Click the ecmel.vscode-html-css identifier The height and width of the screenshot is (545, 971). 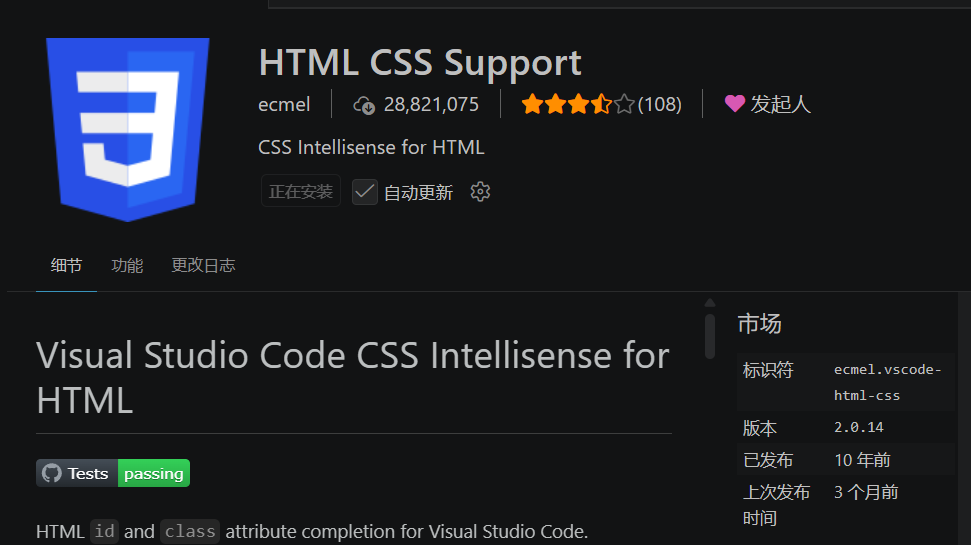(887, 382)
